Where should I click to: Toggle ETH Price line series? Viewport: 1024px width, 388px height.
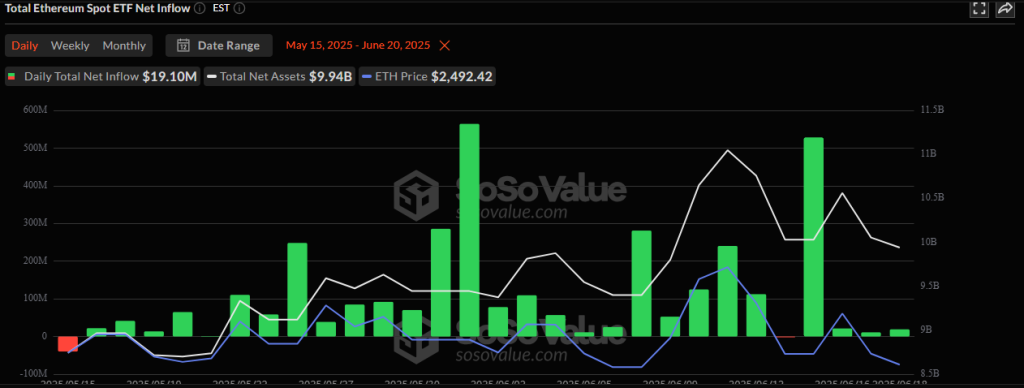click(x=427, y=76)
